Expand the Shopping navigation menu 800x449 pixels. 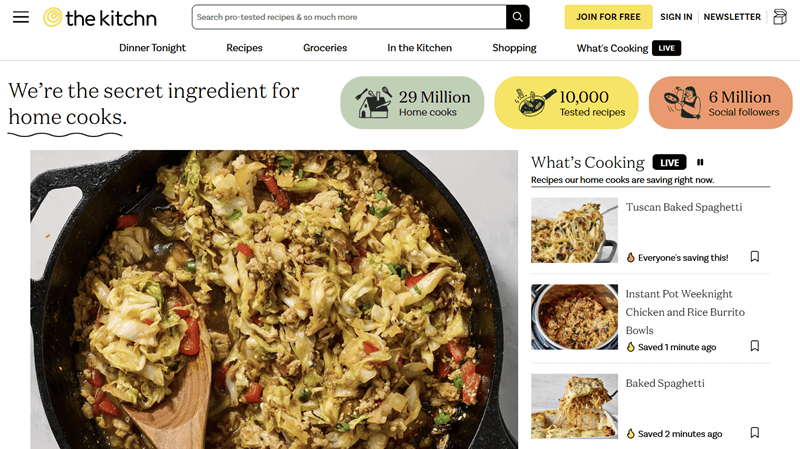[x=514, y=48]
